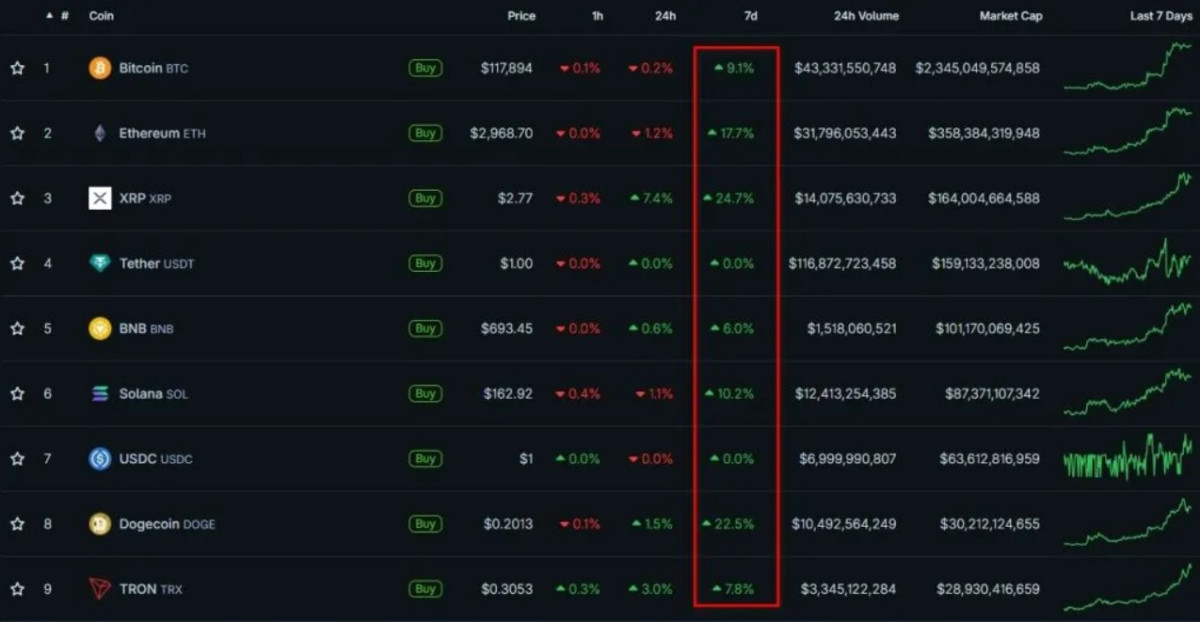This screenshot has width=1200, height=622.
Task: Sort by rank using the # header arrow
Action: pos(58,16)
